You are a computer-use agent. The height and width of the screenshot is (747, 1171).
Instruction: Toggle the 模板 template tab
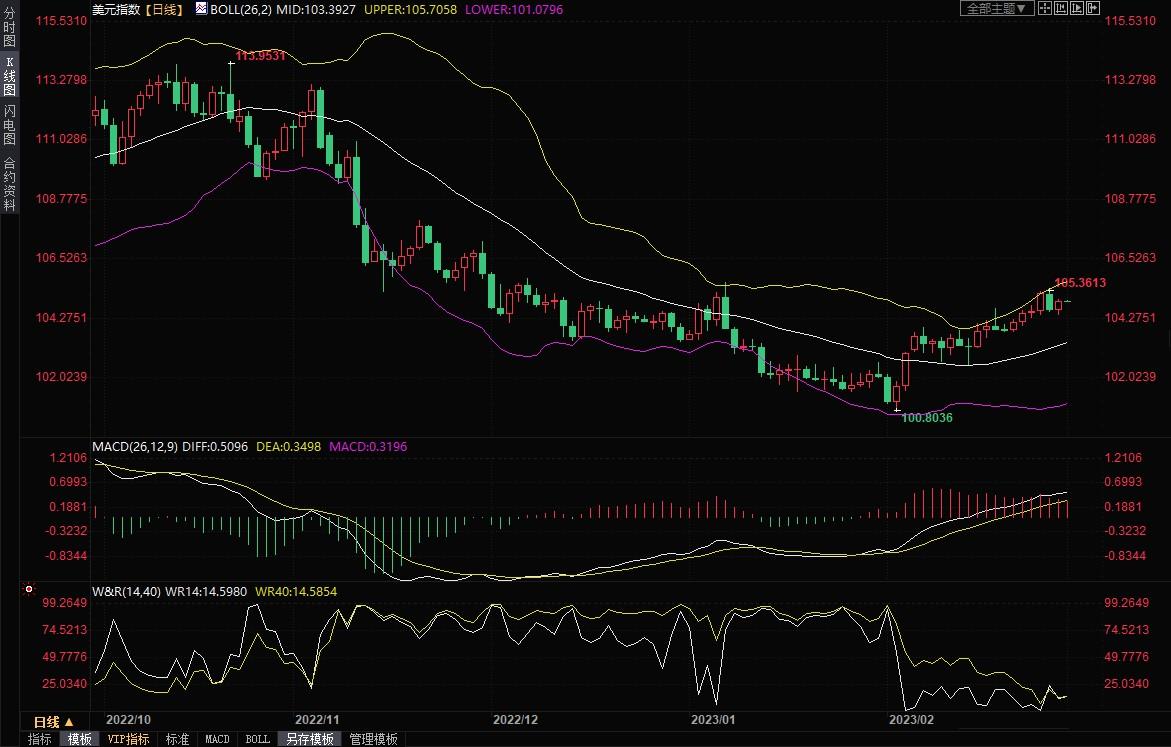pyautogui.click(x=79, y=739)
